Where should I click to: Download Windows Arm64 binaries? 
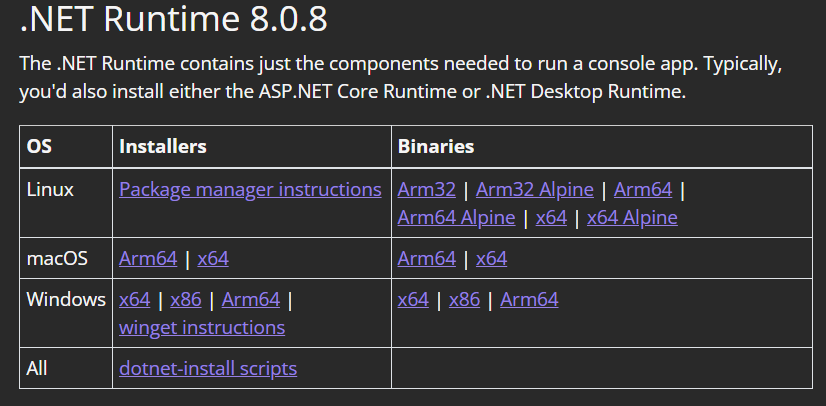(x=529, y=299)
